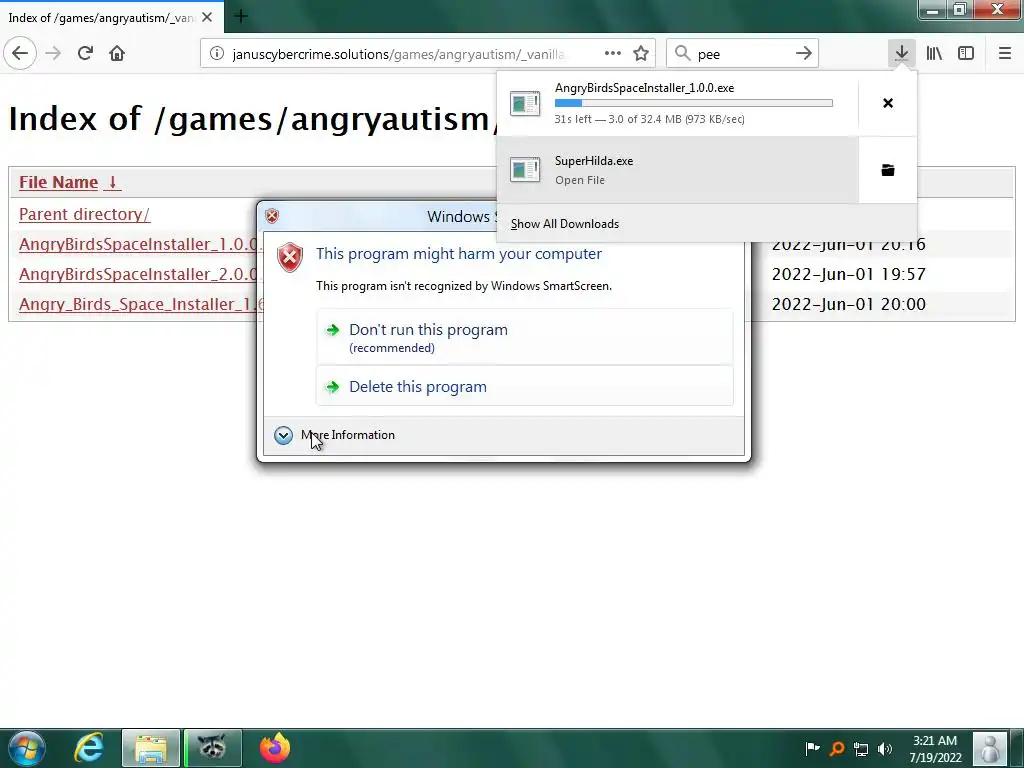Screen dimensions: 1024x768
Task: Click the AngryBirdsSpaceInstaller download file icon
Action: (525, 103)
